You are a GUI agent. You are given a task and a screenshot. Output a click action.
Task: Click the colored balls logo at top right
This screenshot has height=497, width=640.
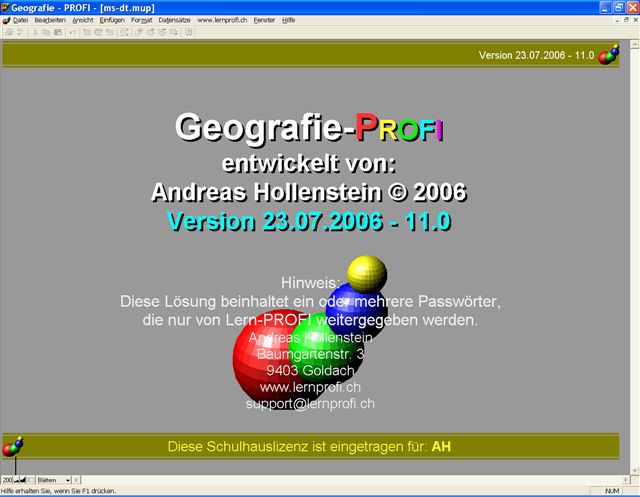pos(608,54)
